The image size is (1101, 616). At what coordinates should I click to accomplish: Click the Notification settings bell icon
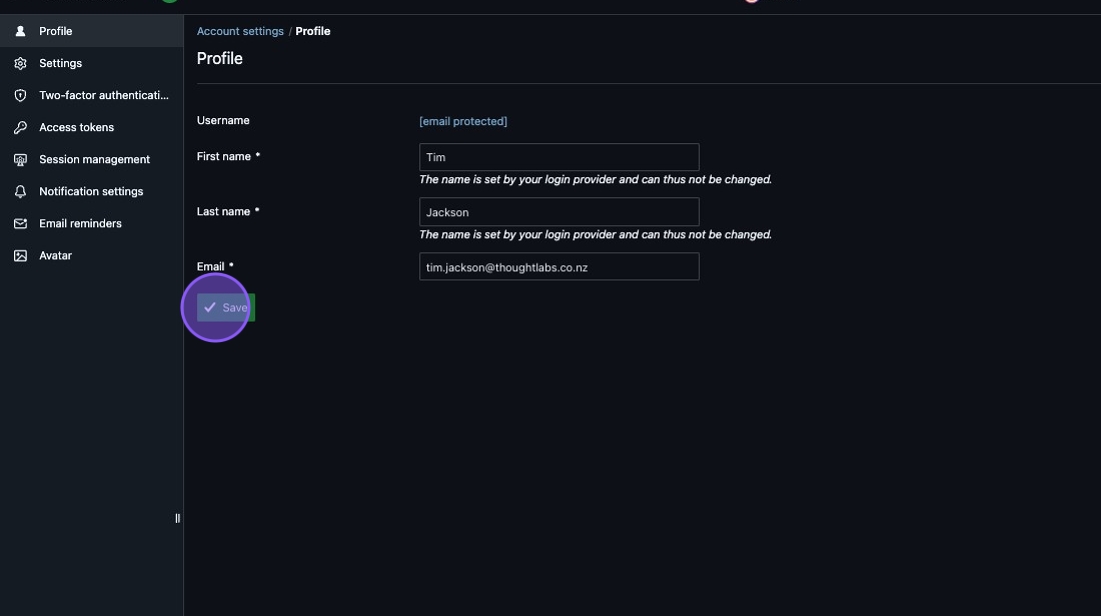coord(20,191)
